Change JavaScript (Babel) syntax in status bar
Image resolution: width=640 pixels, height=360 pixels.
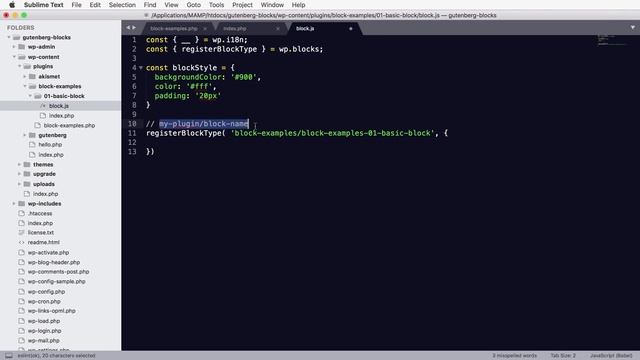tap(611, 356)
